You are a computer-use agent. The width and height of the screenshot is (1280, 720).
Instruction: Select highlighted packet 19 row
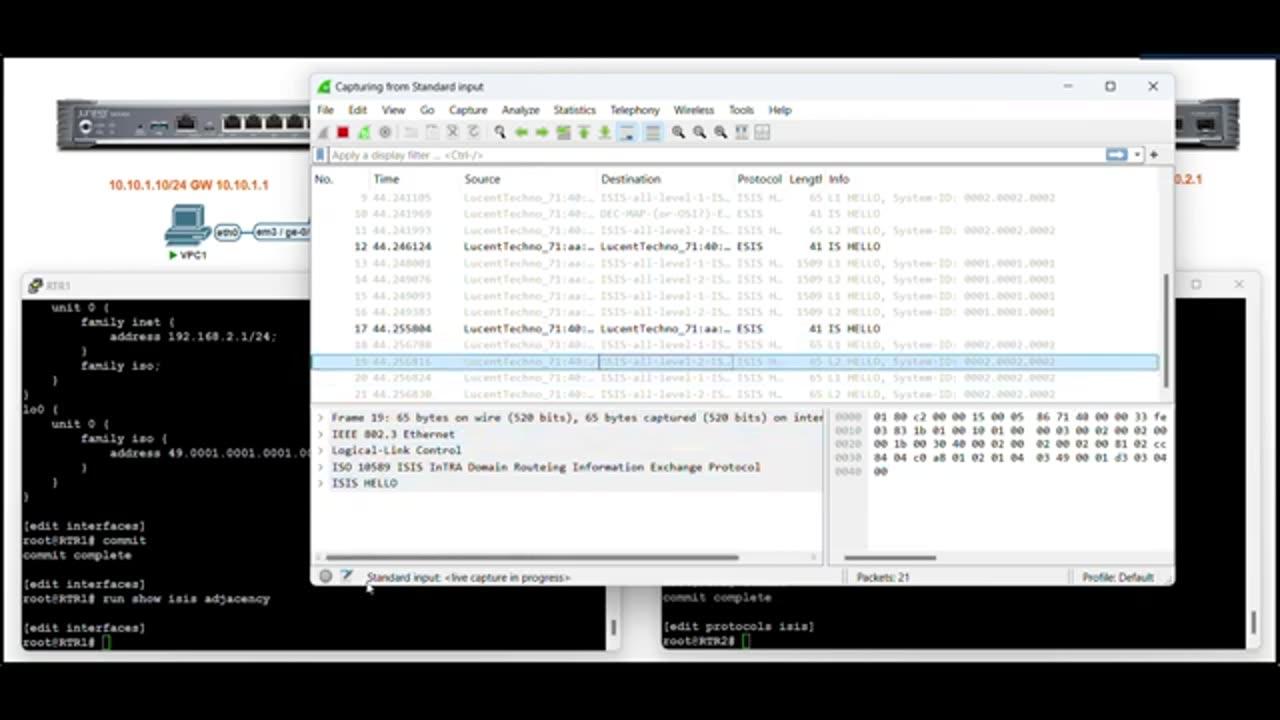click(735, 361)
